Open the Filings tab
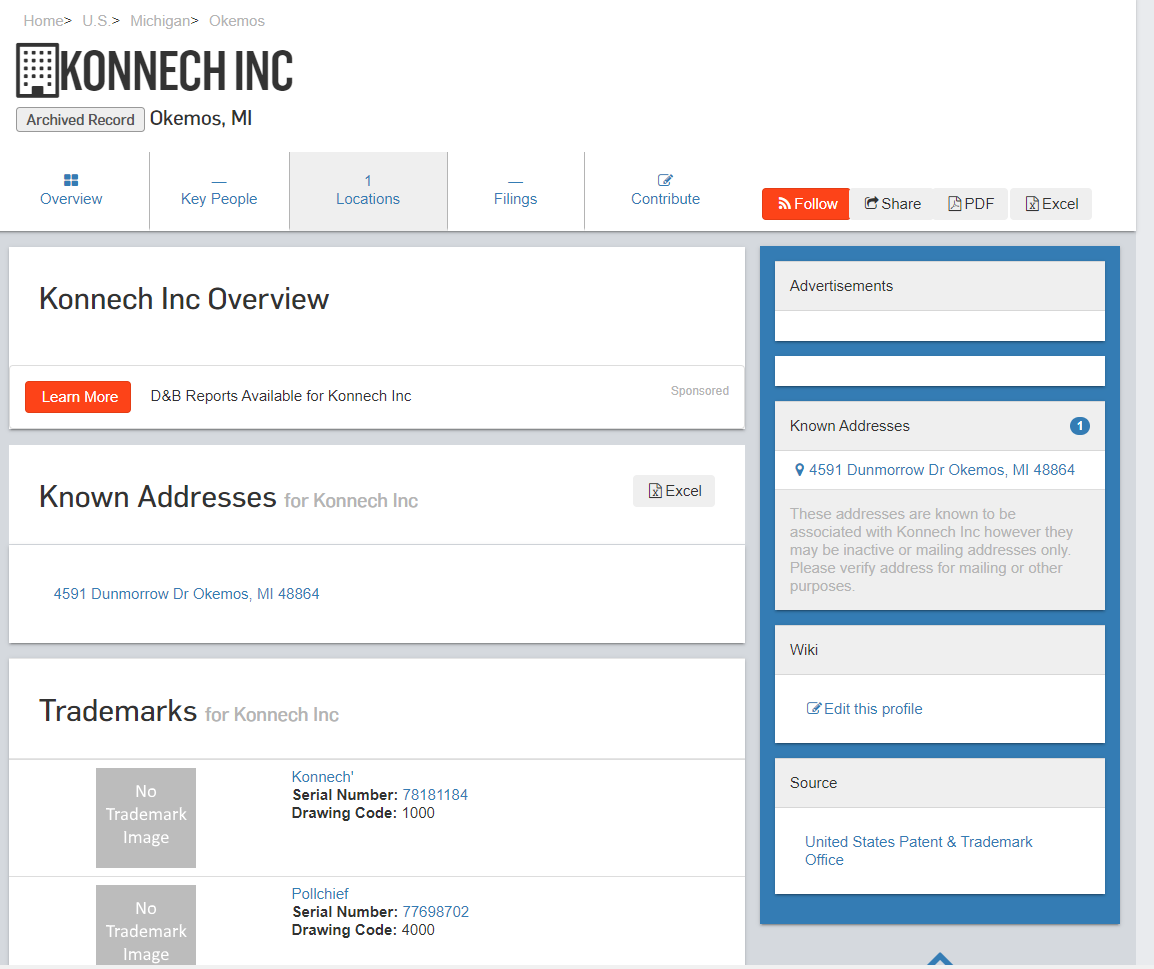Viewport: 1154px width, 969px height. (x=515, y=191)
